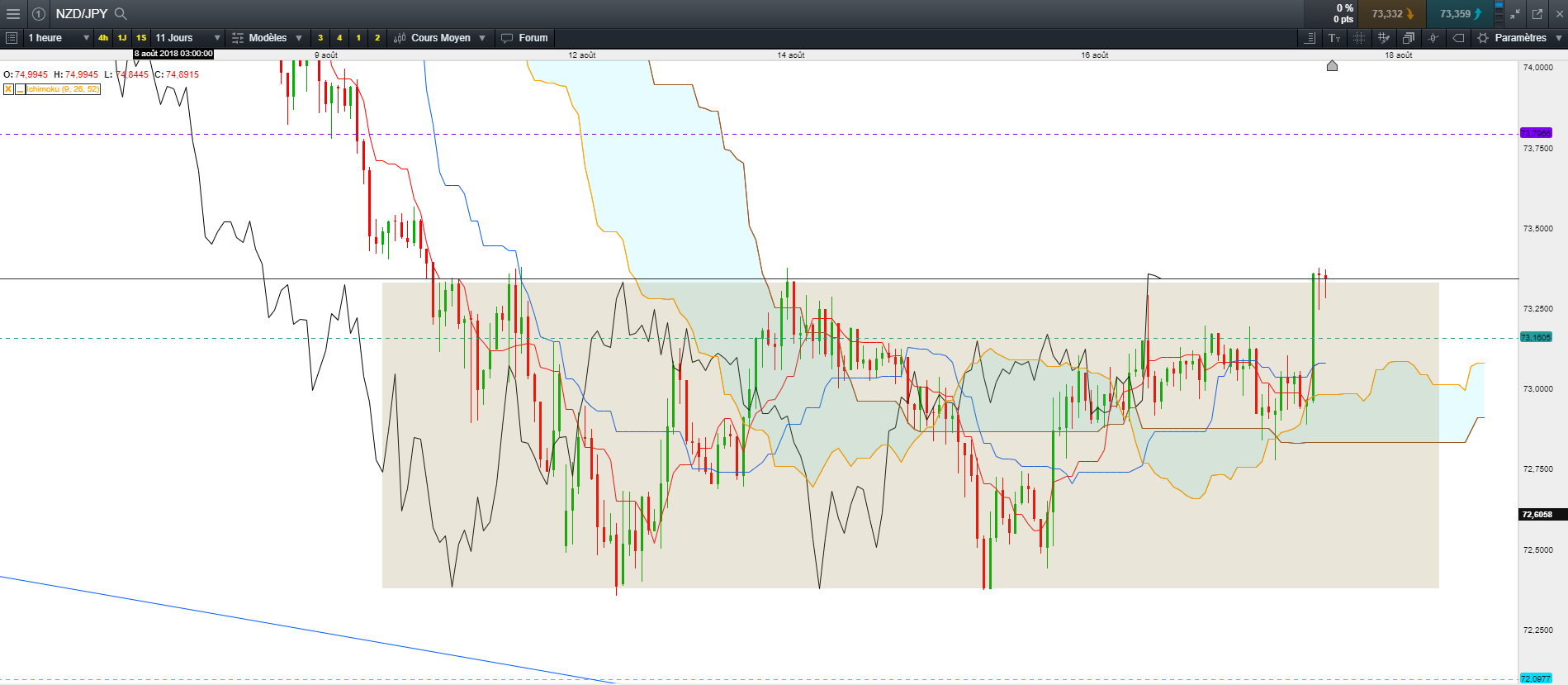Open the Modèles templates dropdown
The width and height of the screenshot is (1568, 685).
[x=268, y=38]
